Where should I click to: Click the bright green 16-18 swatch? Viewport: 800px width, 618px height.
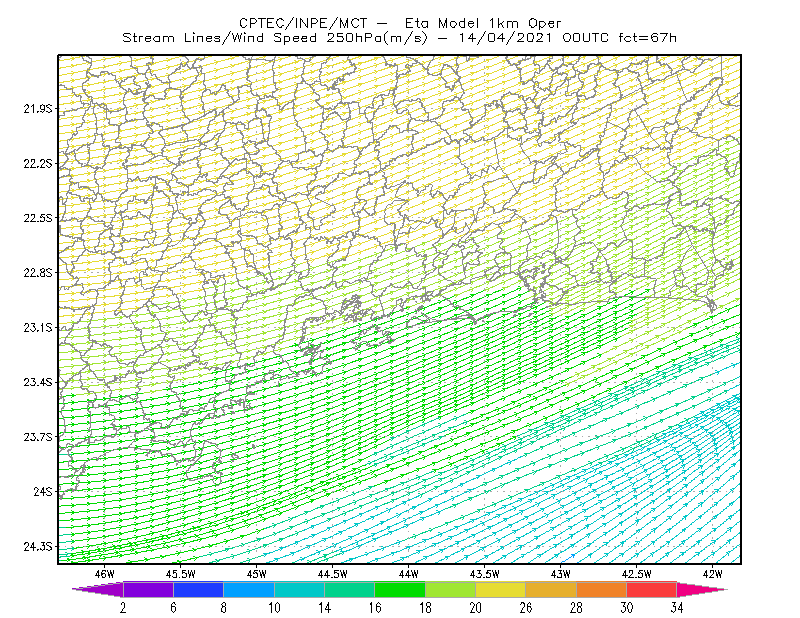point(400,589)
